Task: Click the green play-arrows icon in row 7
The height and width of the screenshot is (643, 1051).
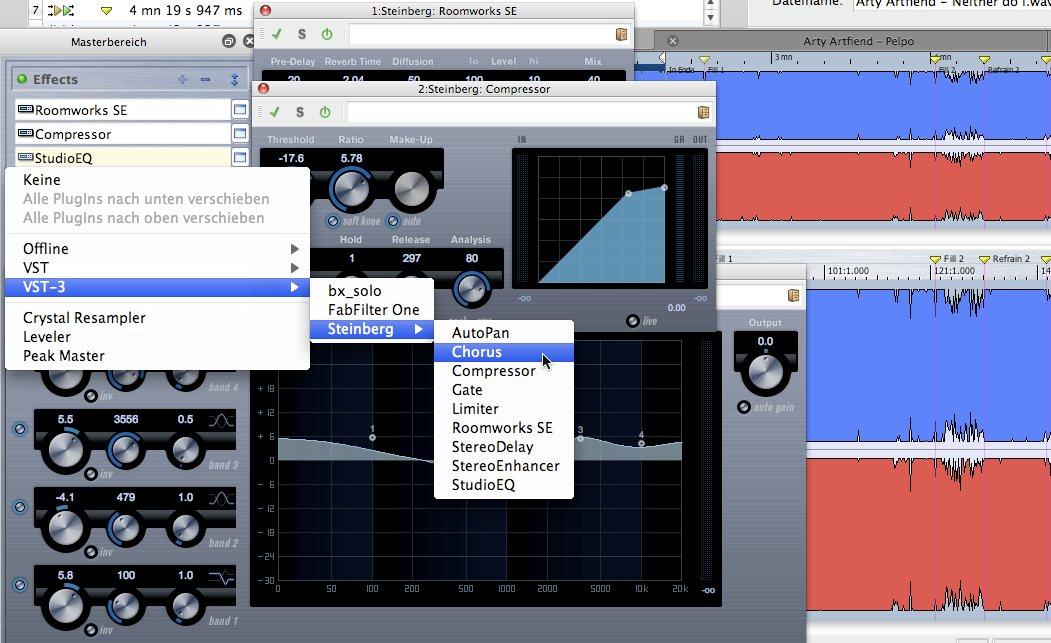Action: [62, 10]
